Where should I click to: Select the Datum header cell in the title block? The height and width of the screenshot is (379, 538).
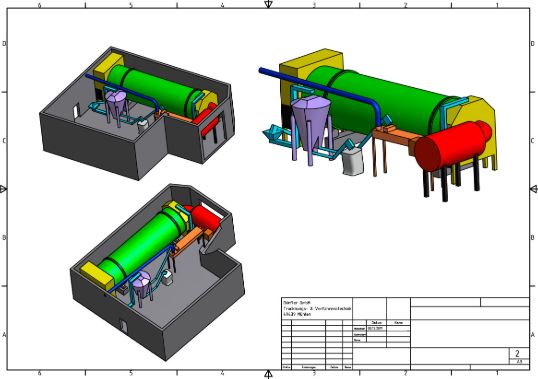click(x=377, y=322)
